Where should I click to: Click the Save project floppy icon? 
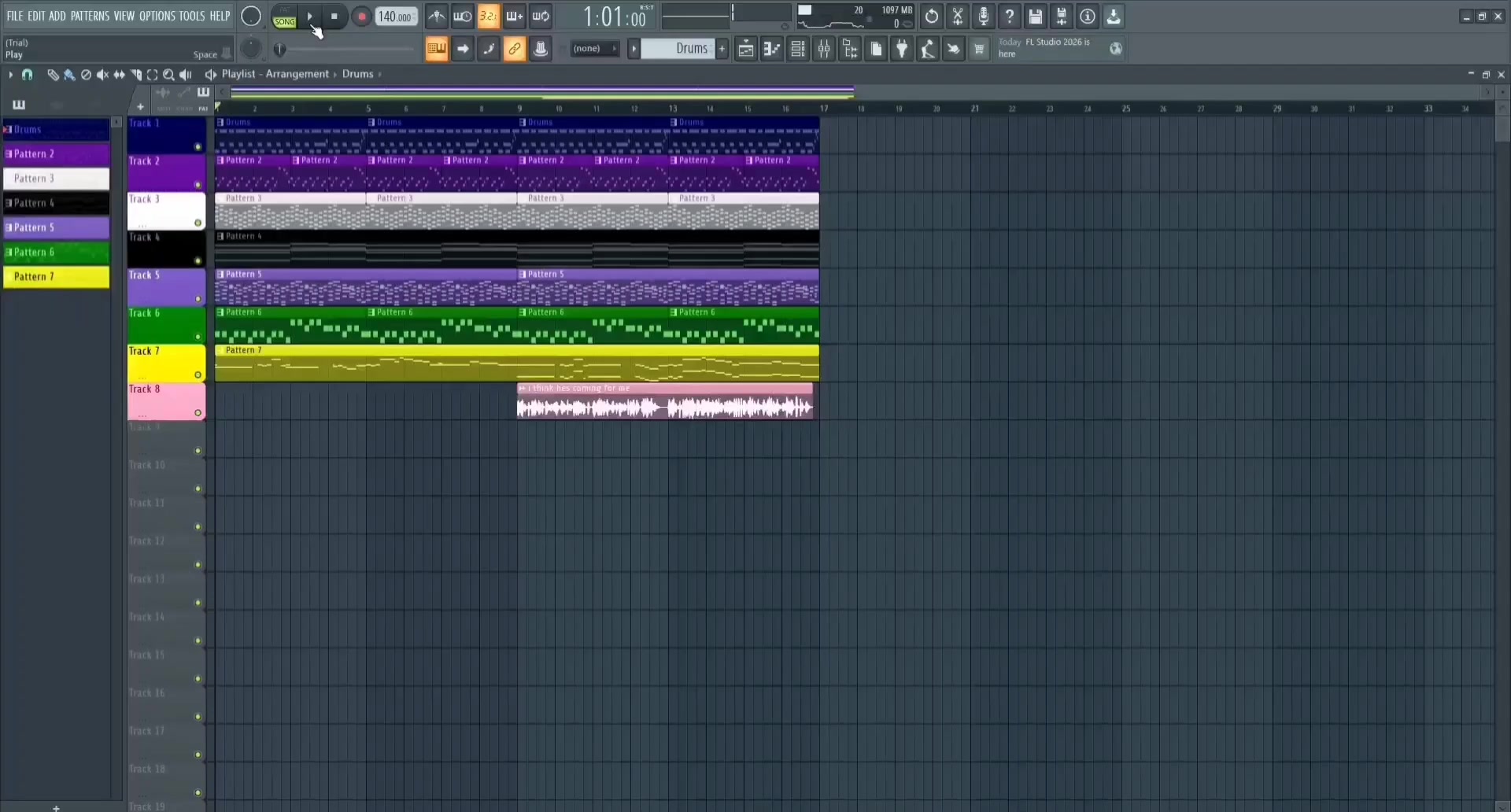(x=1035, y=17)
